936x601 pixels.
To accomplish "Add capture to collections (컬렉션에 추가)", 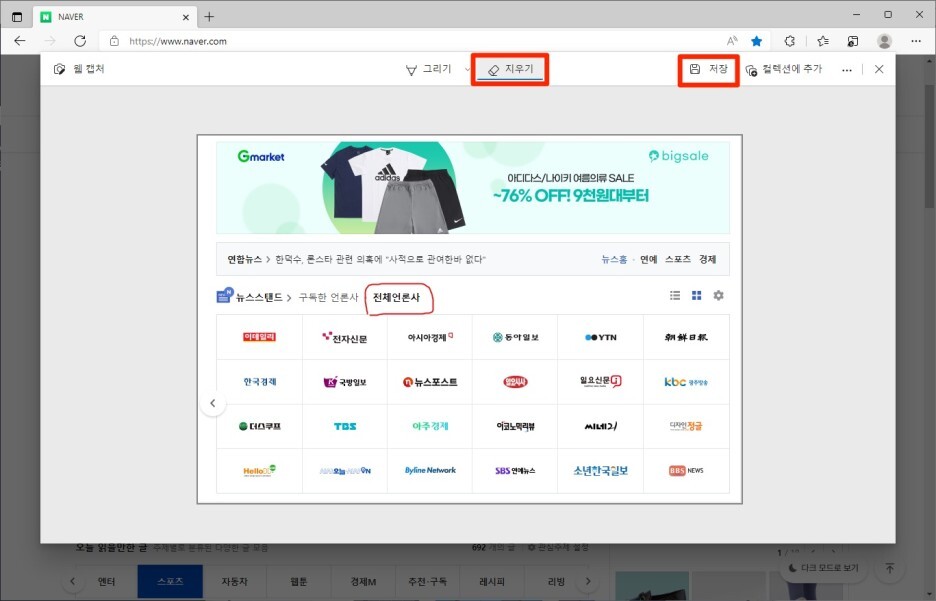I will point(784,69).
